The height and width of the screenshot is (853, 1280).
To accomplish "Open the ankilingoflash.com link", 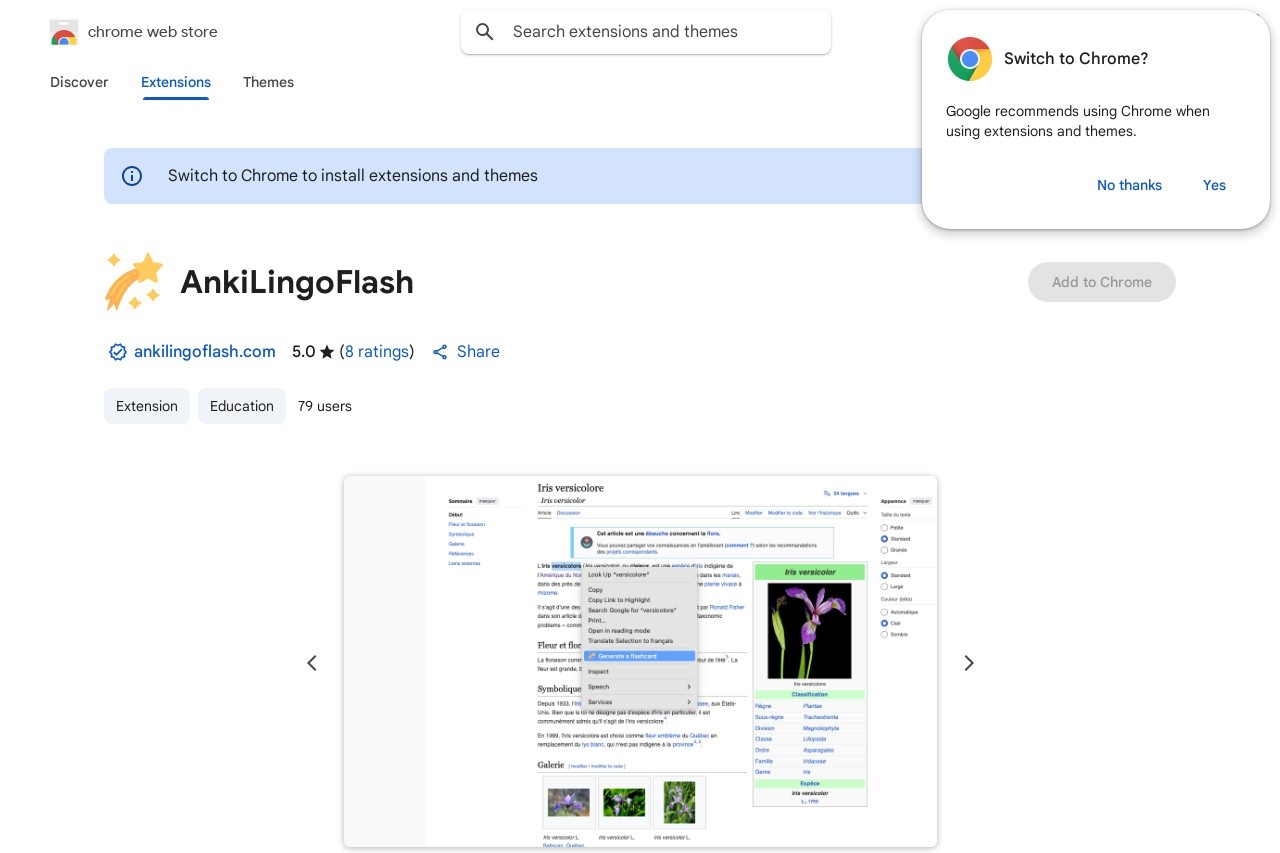I will tap(205, 352).
